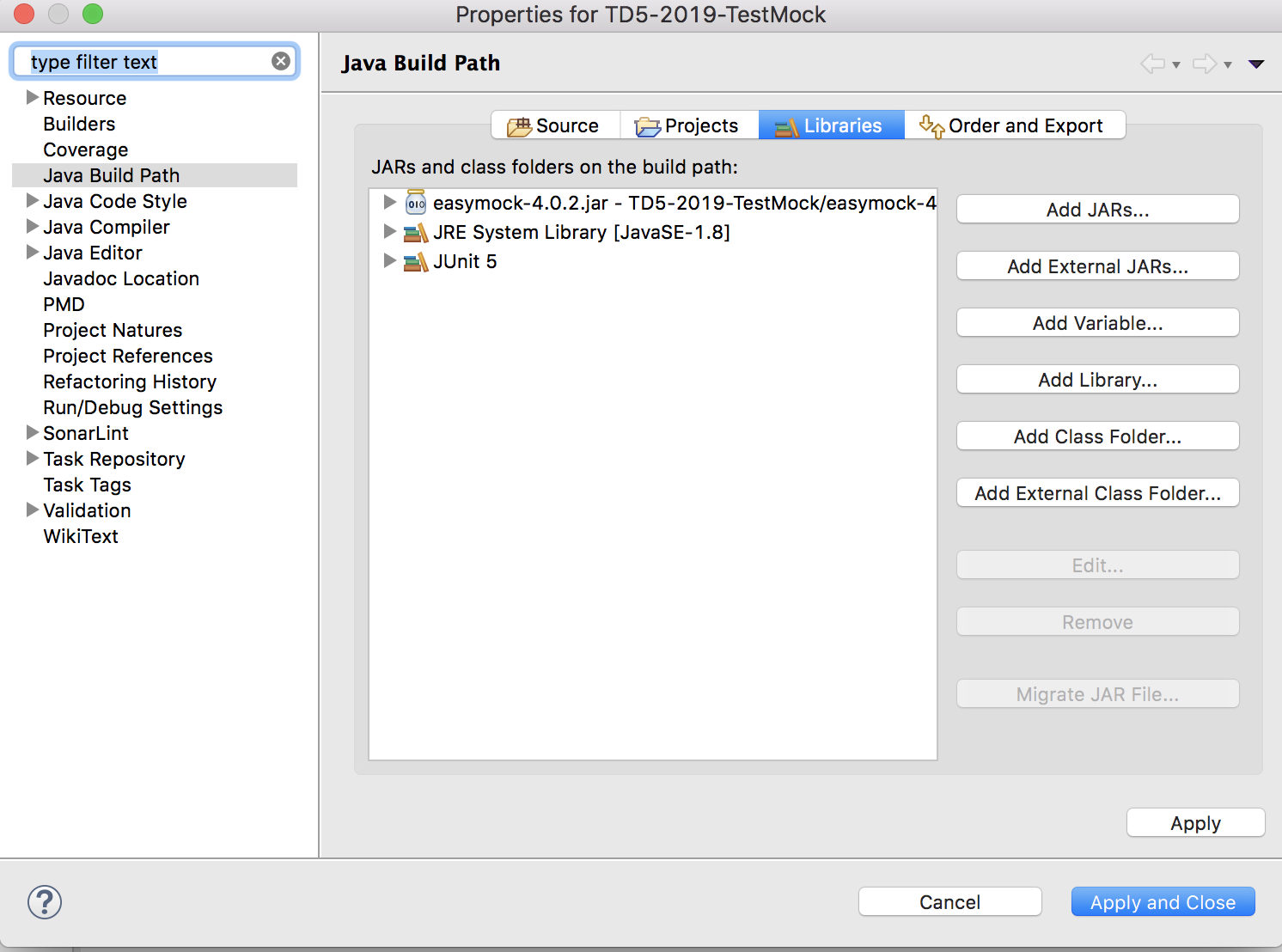Viewport: 1282px width, 952px height.
Task: Click the JUnit 5 library icon
Action: pyautogui.click(x=416, y=262)
